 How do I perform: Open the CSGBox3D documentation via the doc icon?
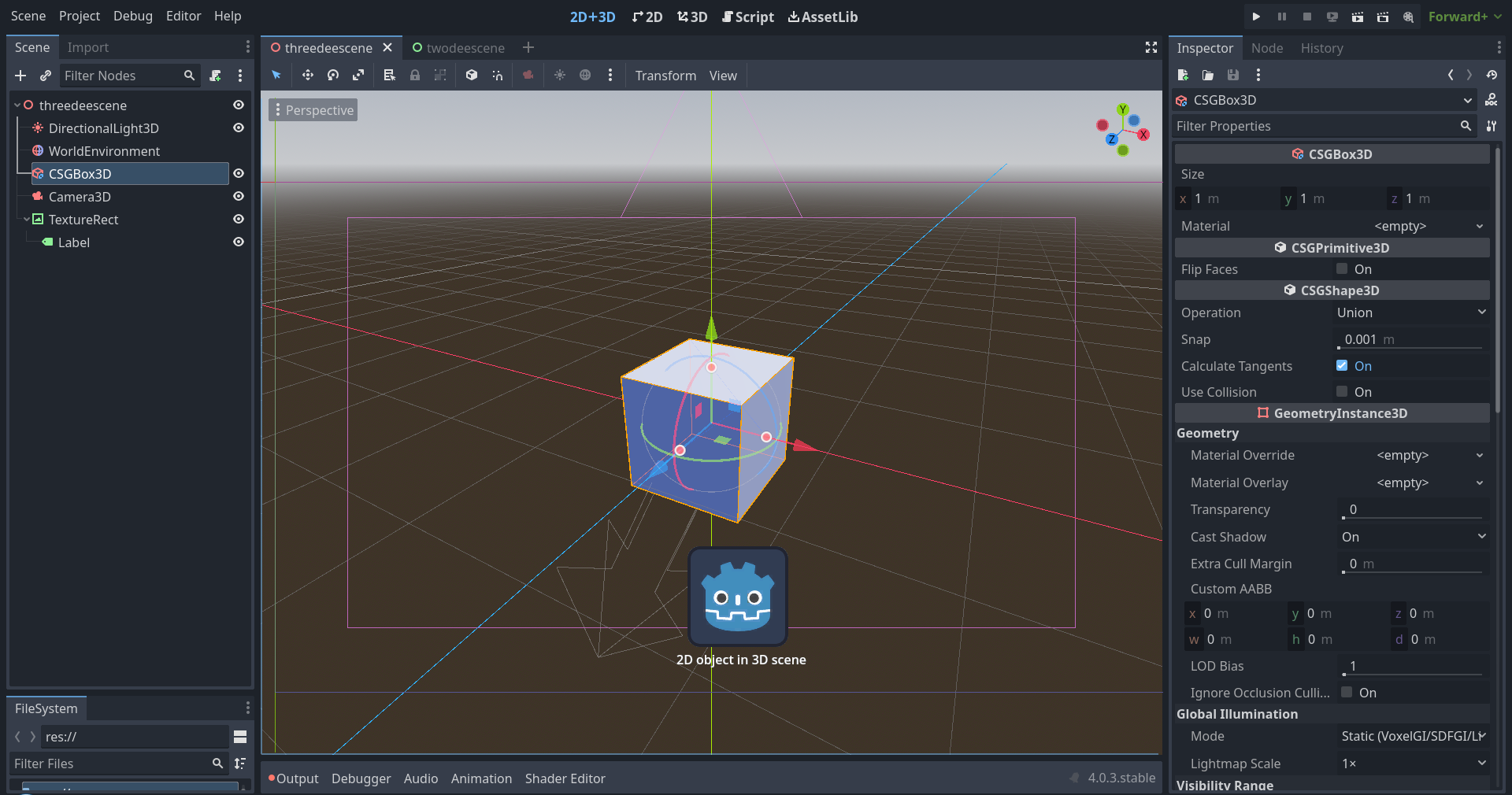tap(1492, 100)
